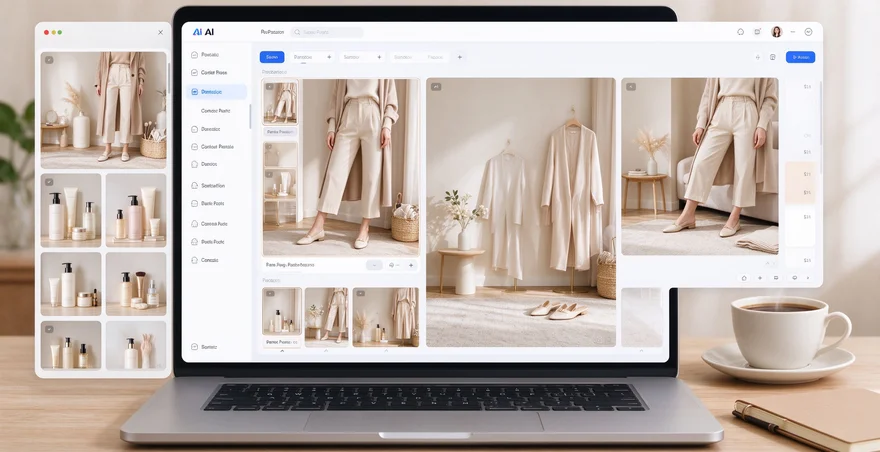Click plus icon on the 'Sambor' tab

click(379, 57)
